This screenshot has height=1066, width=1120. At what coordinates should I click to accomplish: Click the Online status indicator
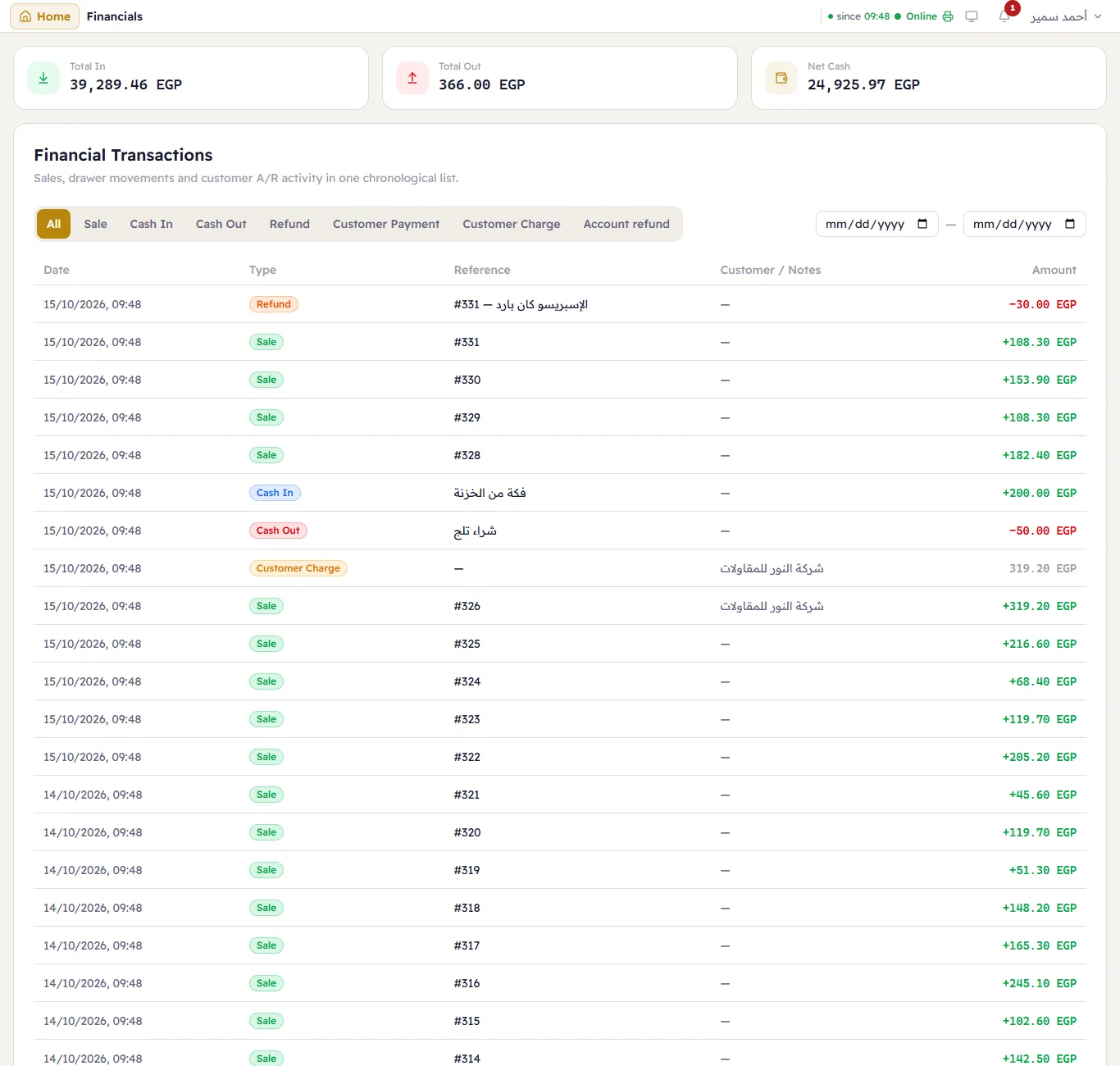coord(916,16)
